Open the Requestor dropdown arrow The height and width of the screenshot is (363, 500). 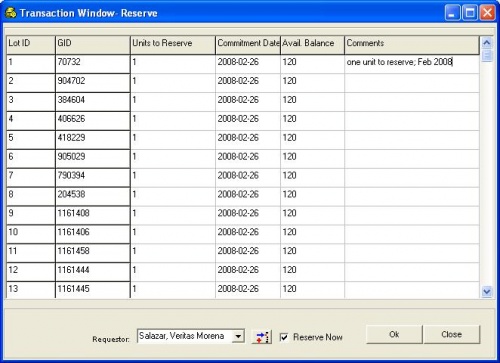click(x=238, y=336)
